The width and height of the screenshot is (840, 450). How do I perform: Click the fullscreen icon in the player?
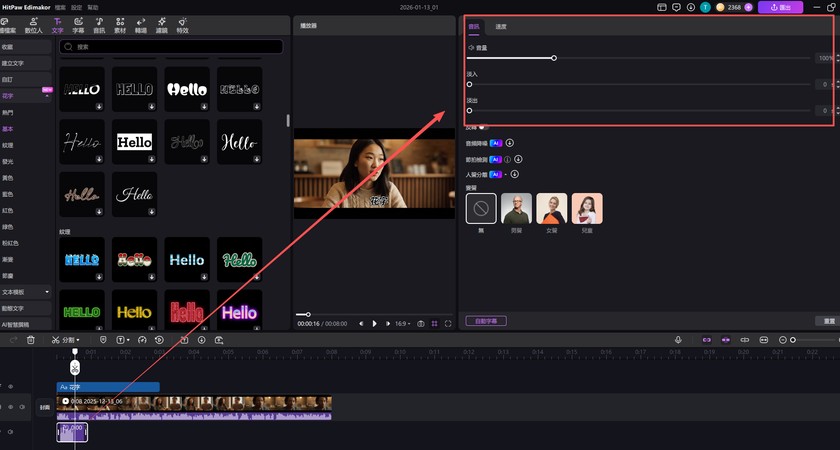pos(448,323)
